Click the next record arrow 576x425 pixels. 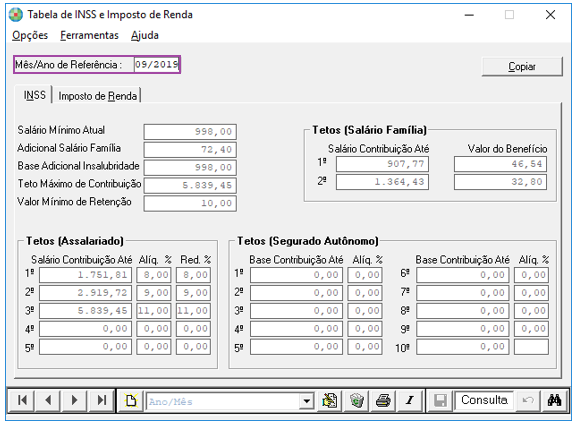[74, 400]
